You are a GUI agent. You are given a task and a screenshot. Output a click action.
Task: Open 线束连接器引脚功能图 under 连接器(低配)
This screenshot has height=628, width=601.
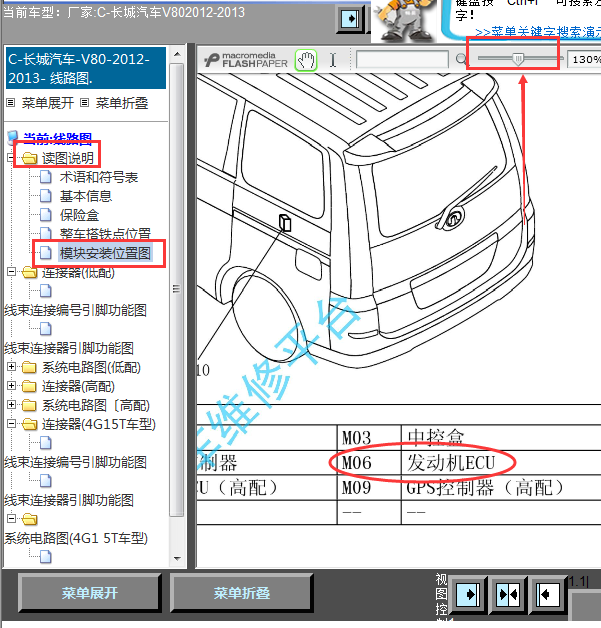coord(69,348)
